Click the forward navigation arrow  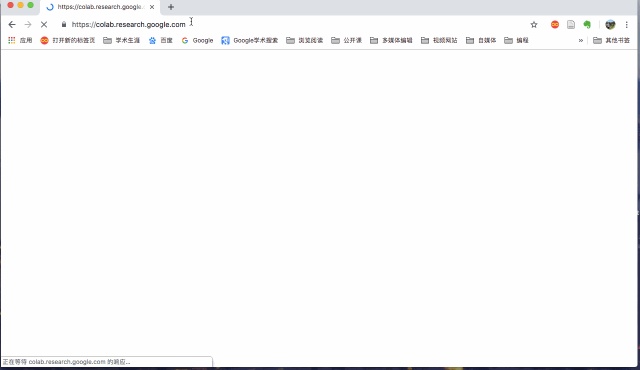(x=28, y=24)
